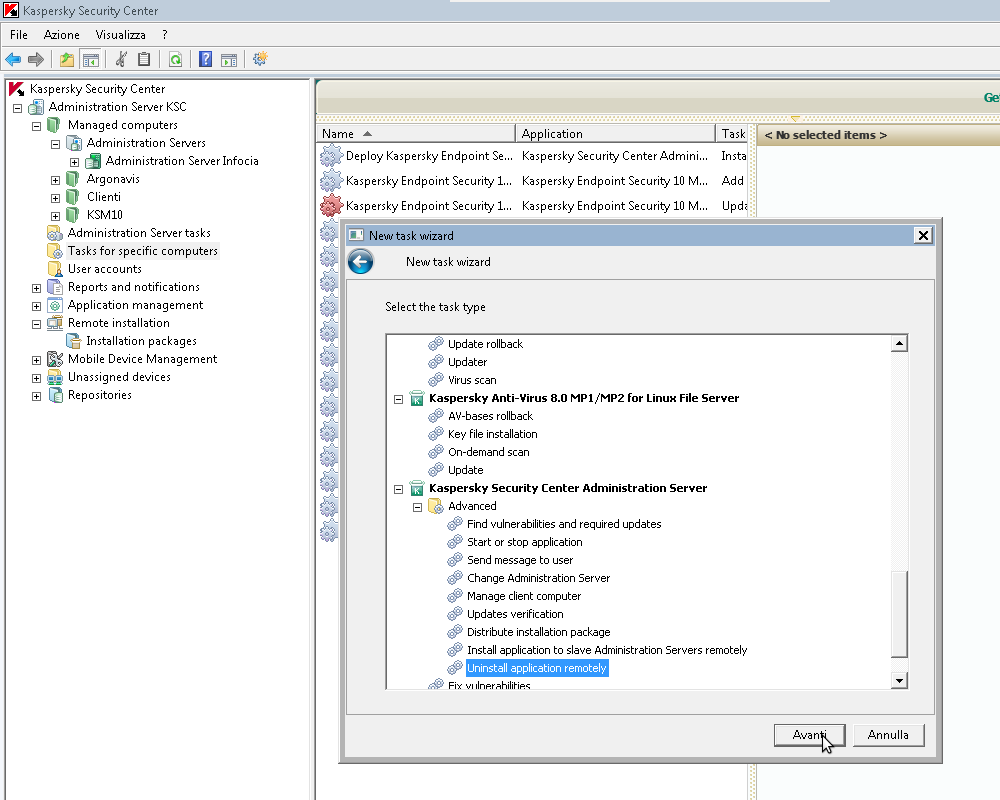
Task: Click Annulla to cancel the wizard
Action: tap(888, 735)
